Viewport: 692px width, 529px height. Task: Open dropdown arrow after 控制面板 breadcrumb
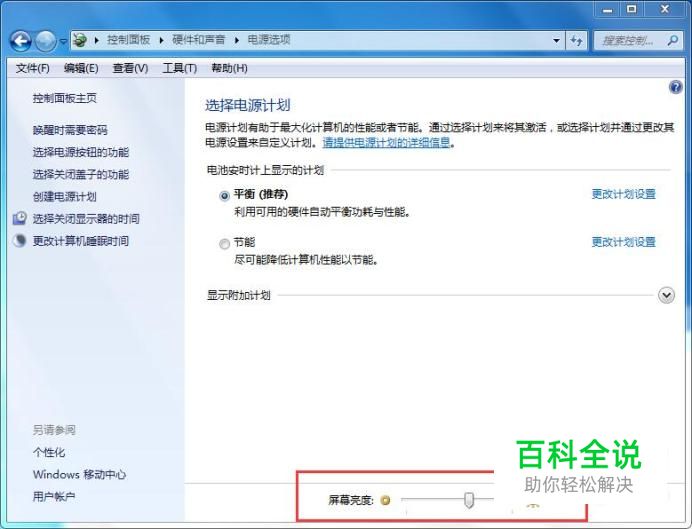coord(162,41)
